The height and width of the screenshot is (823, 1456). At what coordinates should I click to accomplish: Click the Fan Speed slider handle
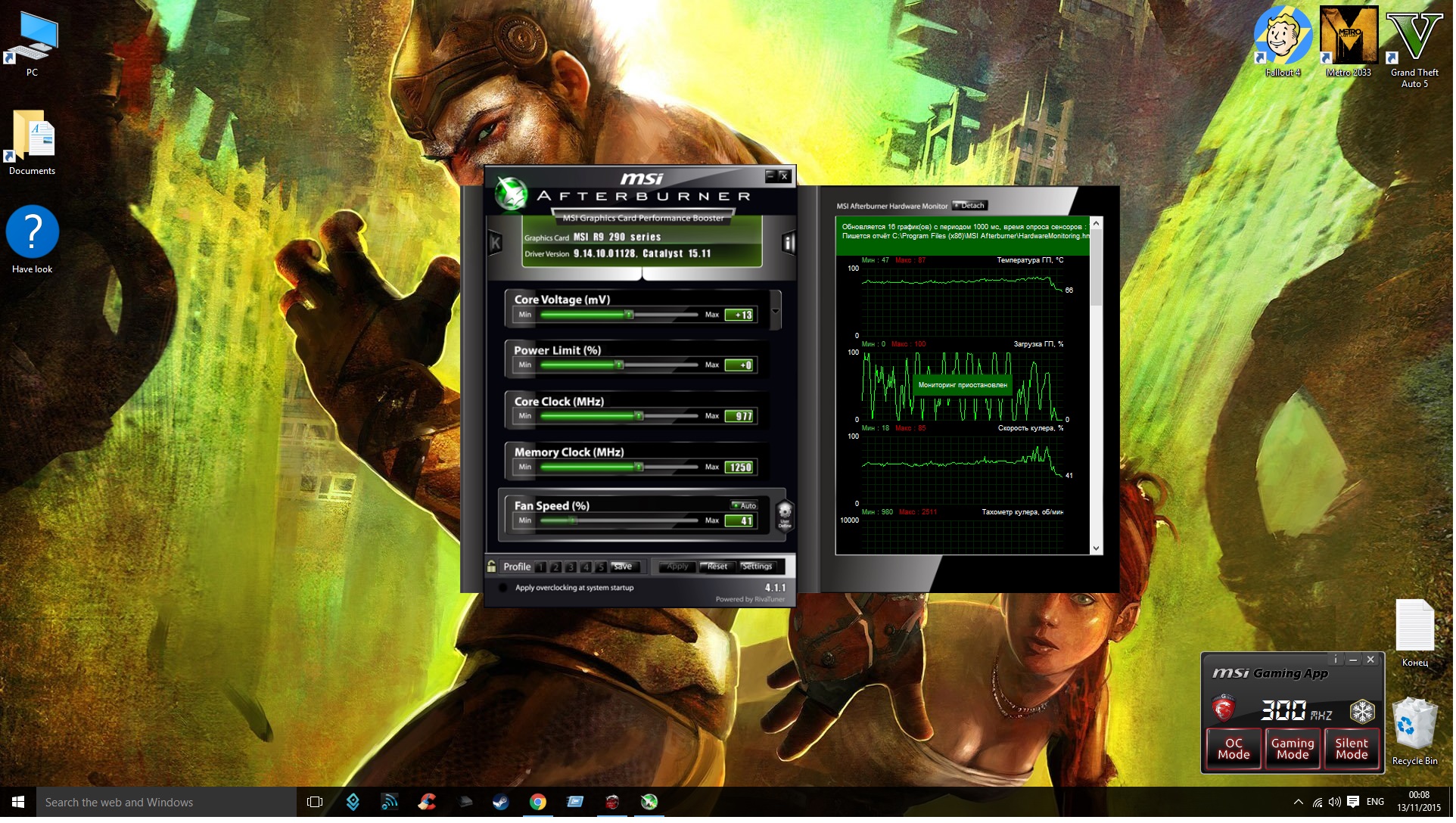click(x=573, y=521)
